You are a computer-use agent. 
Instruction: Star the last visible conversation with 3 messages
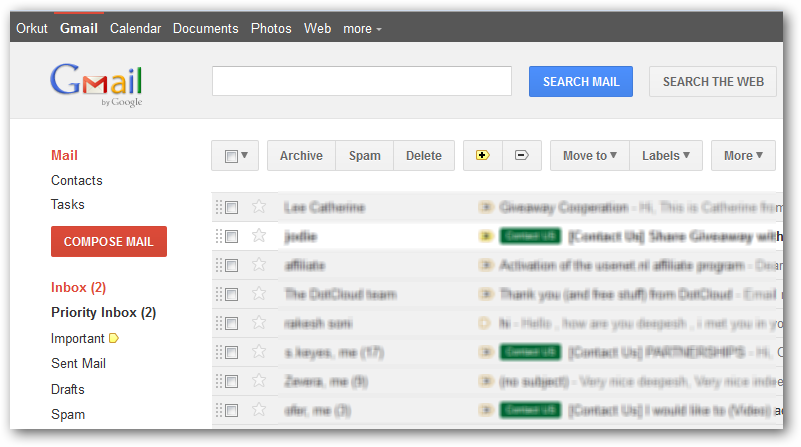[259, 410]
